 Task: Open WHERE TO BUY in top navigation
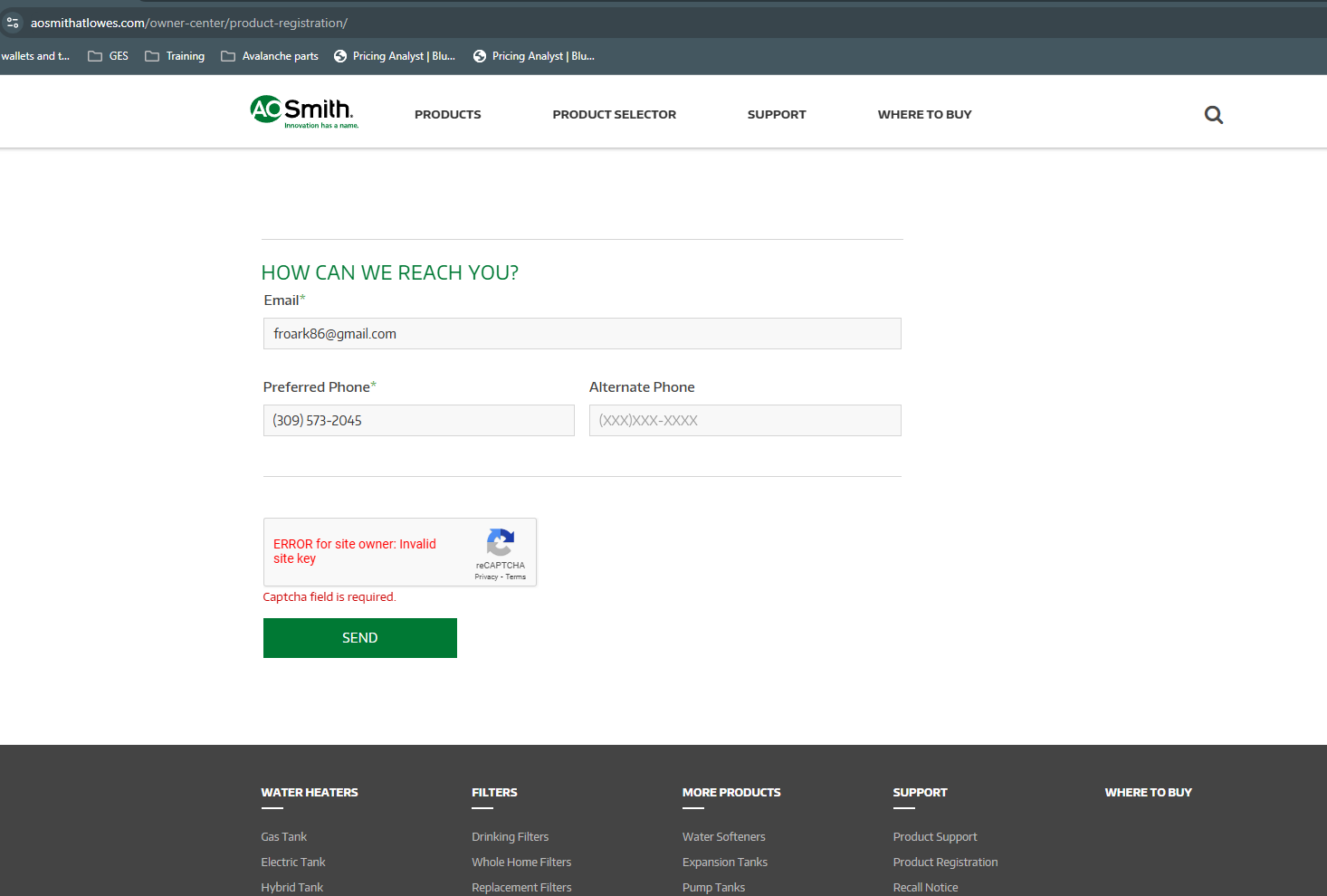tap(924, 115)
